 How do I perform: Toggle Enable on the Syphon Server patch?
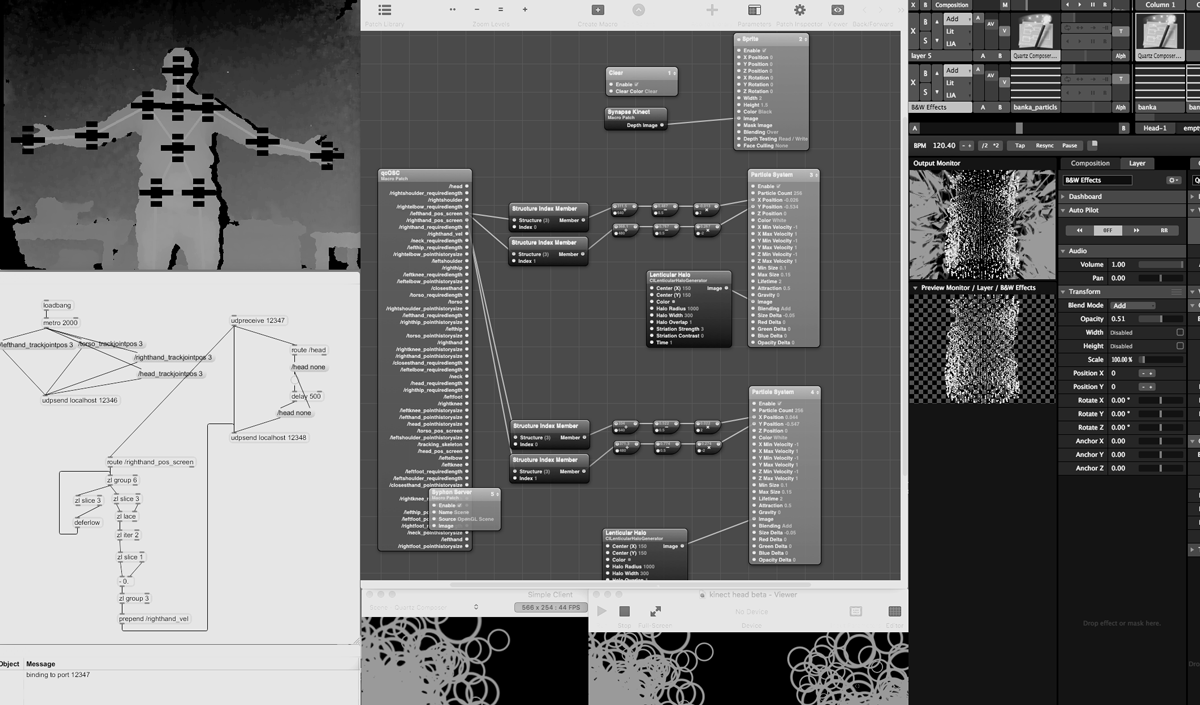(459, 505)
